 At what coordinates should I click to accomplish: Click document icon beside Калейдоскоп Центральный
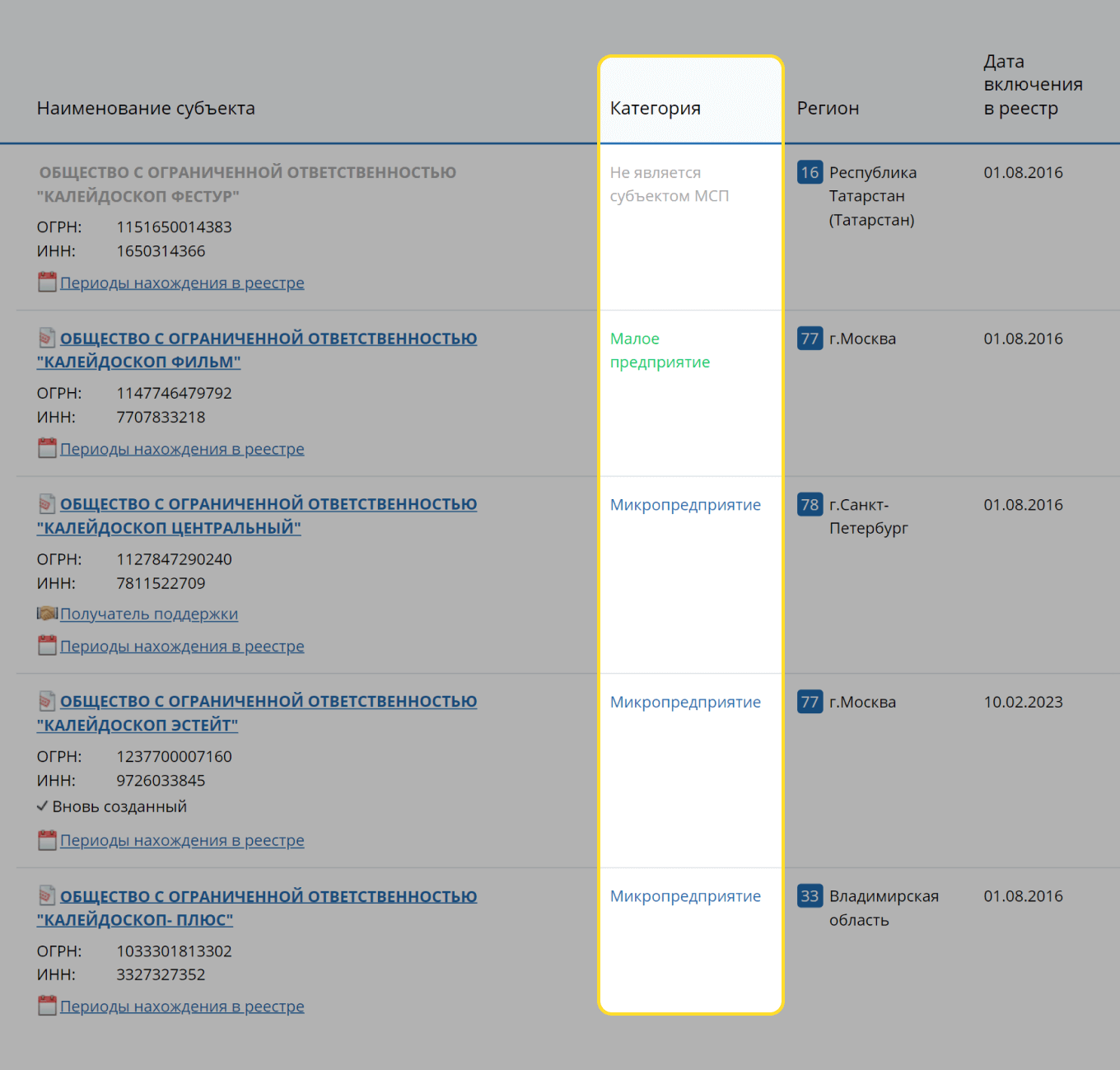click(47, 503)
